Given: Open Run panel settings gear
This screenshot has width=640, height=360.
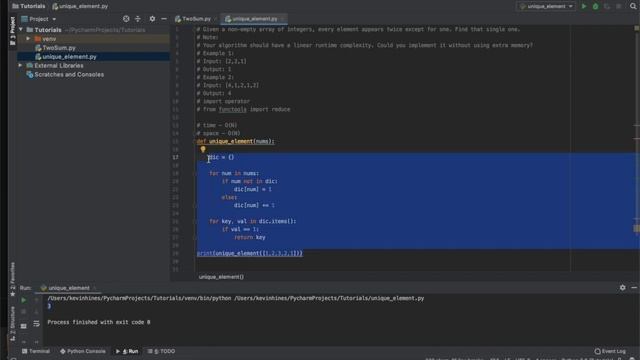Looking at the screenshot, I should tap(622, 288).
